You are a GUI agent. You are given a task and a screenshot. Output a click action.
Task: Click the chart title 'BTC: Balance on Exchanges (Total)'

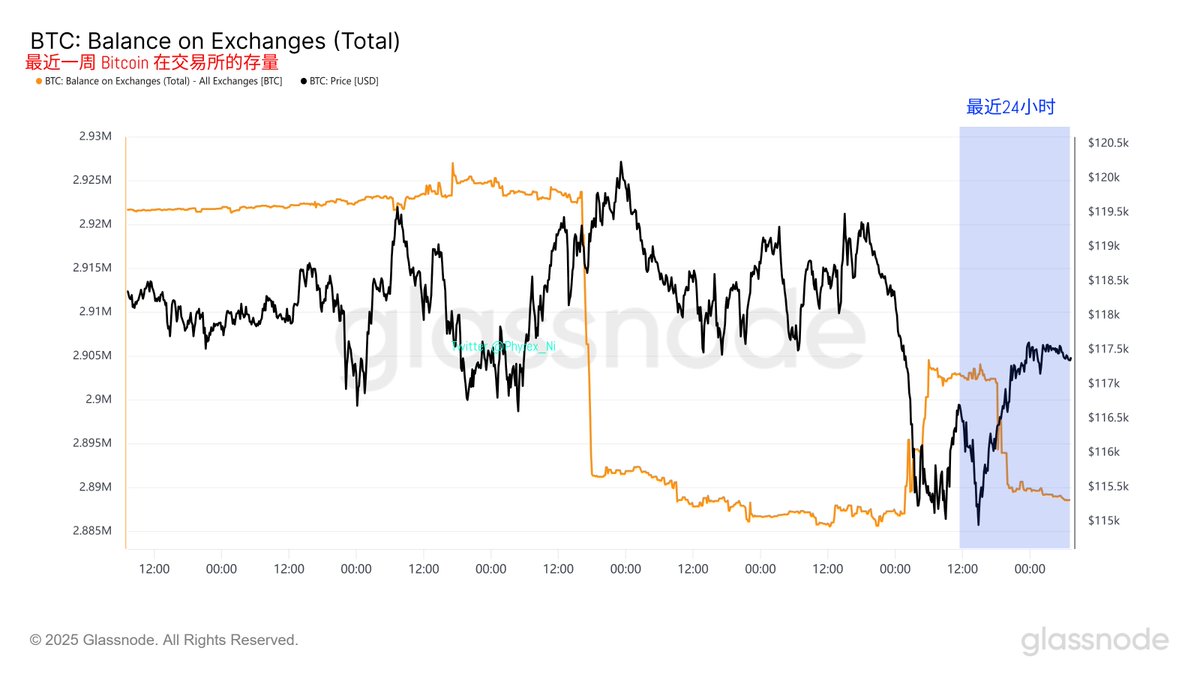215,41
